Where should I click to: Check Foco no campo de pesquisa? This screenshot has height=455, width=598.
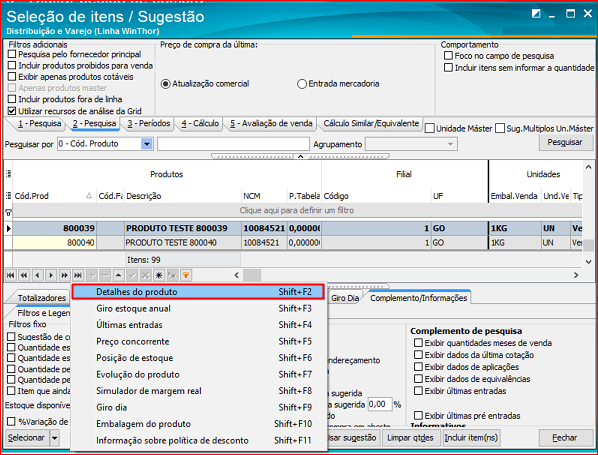tap(448, 56)
